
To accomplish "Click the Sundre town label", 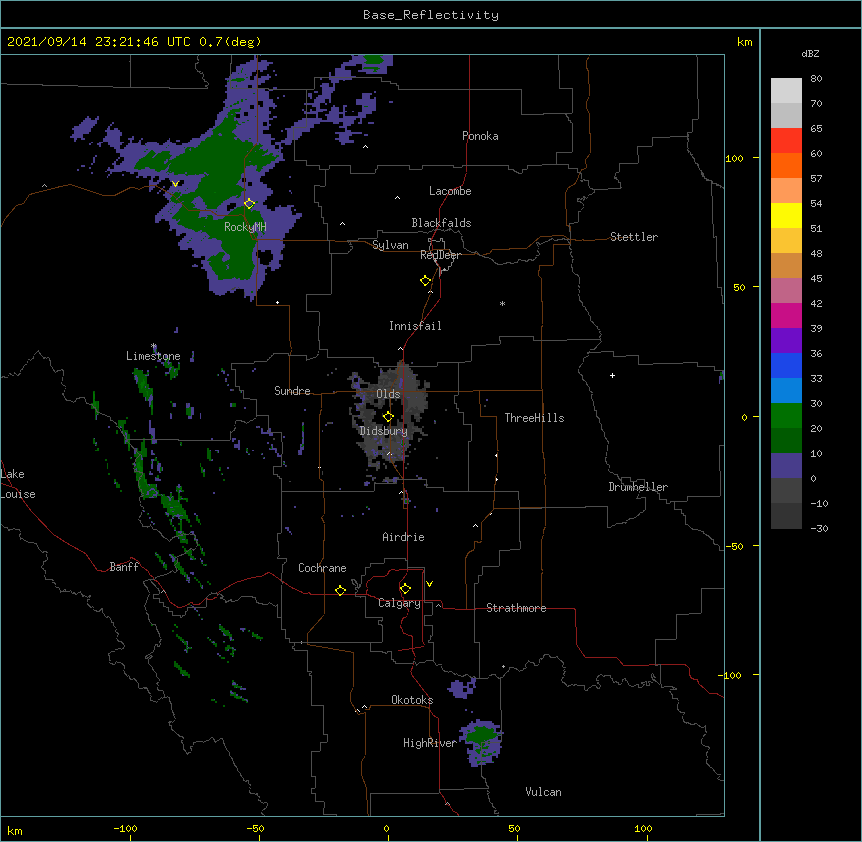I will click(292, 391).
